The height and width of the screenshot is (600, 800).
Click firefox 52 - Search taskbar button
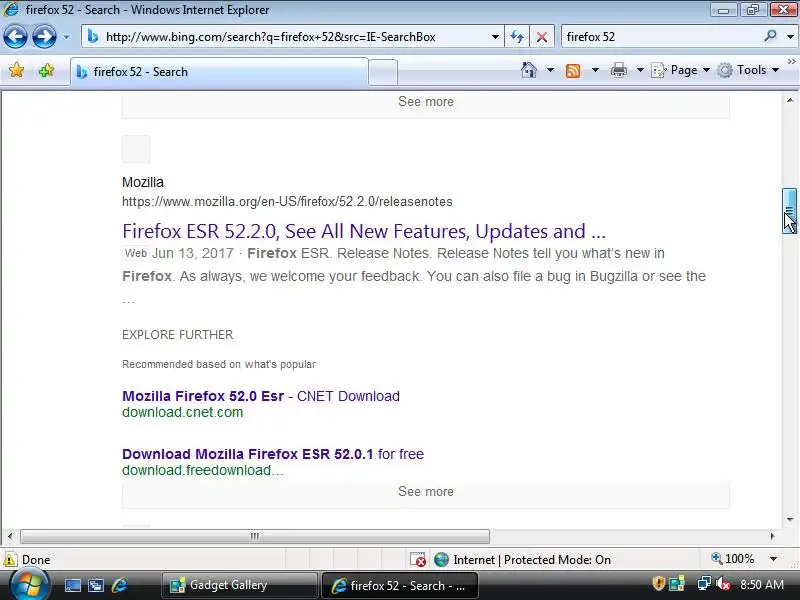point(400,585)
